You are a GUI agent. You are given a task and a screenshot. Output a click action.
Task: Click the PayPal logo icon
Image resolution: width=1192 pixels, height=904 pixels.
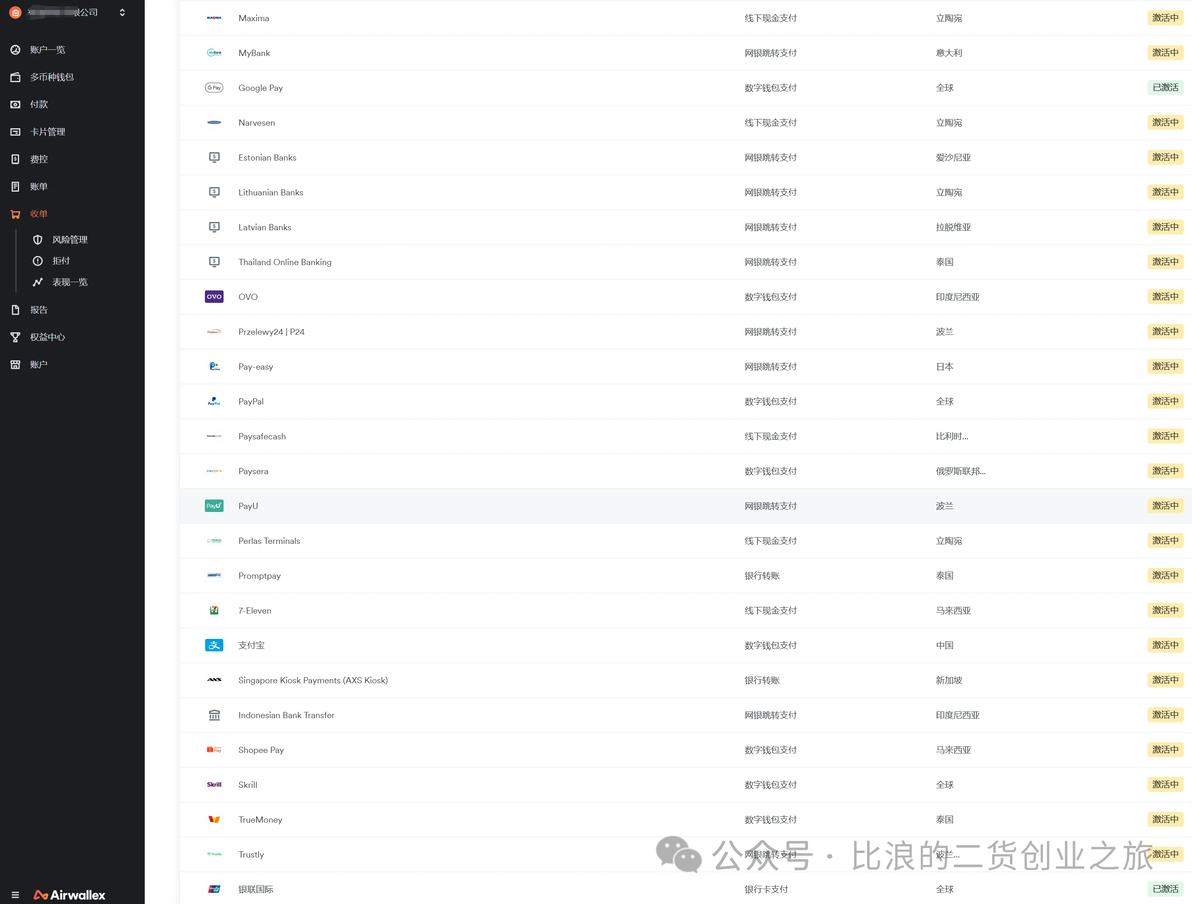click(214, 401)
